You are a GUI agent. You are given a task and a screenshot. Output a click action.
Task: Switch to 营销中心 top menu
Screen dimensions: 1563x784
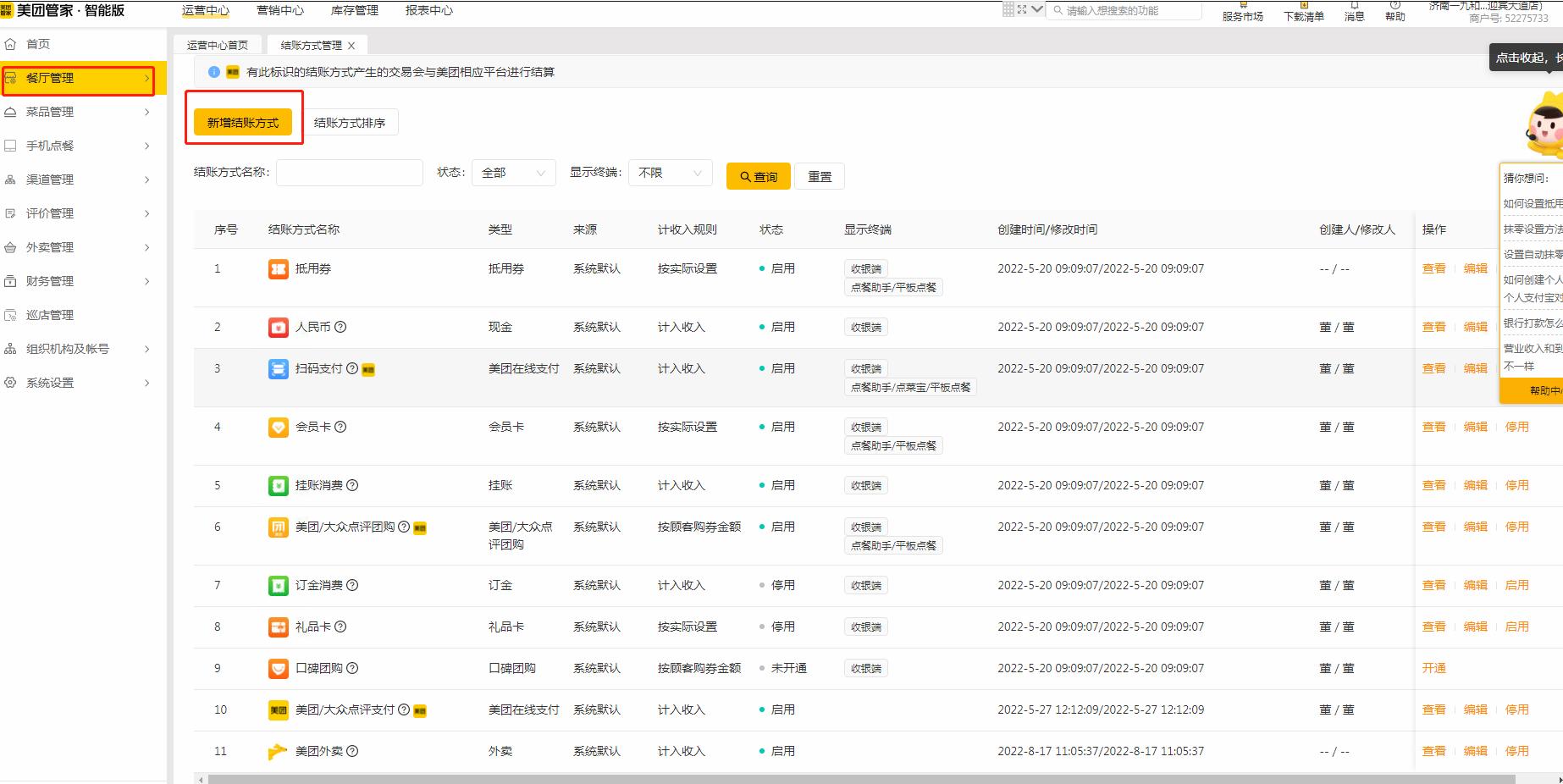click(280, 10)
